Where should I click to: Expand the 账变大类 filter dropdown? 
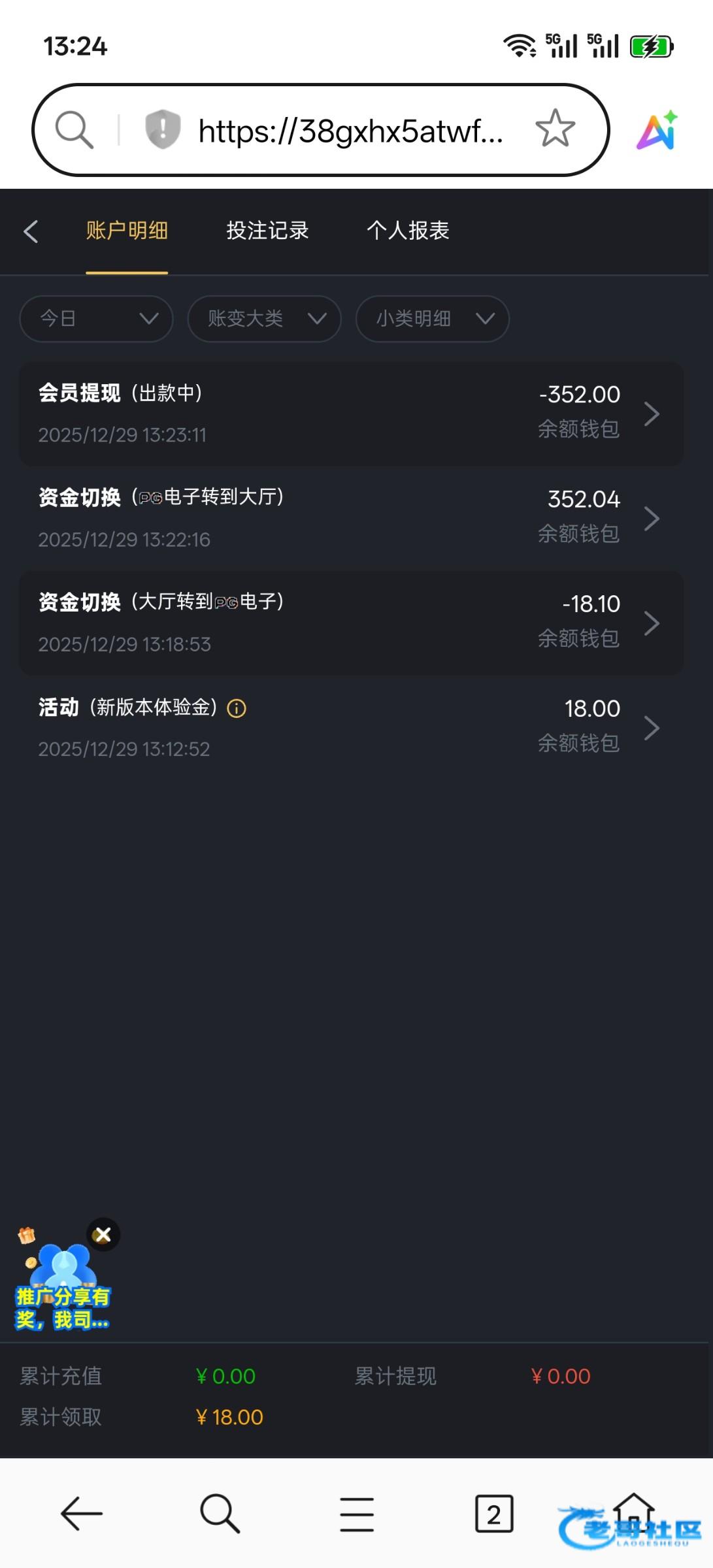[265, 319]
